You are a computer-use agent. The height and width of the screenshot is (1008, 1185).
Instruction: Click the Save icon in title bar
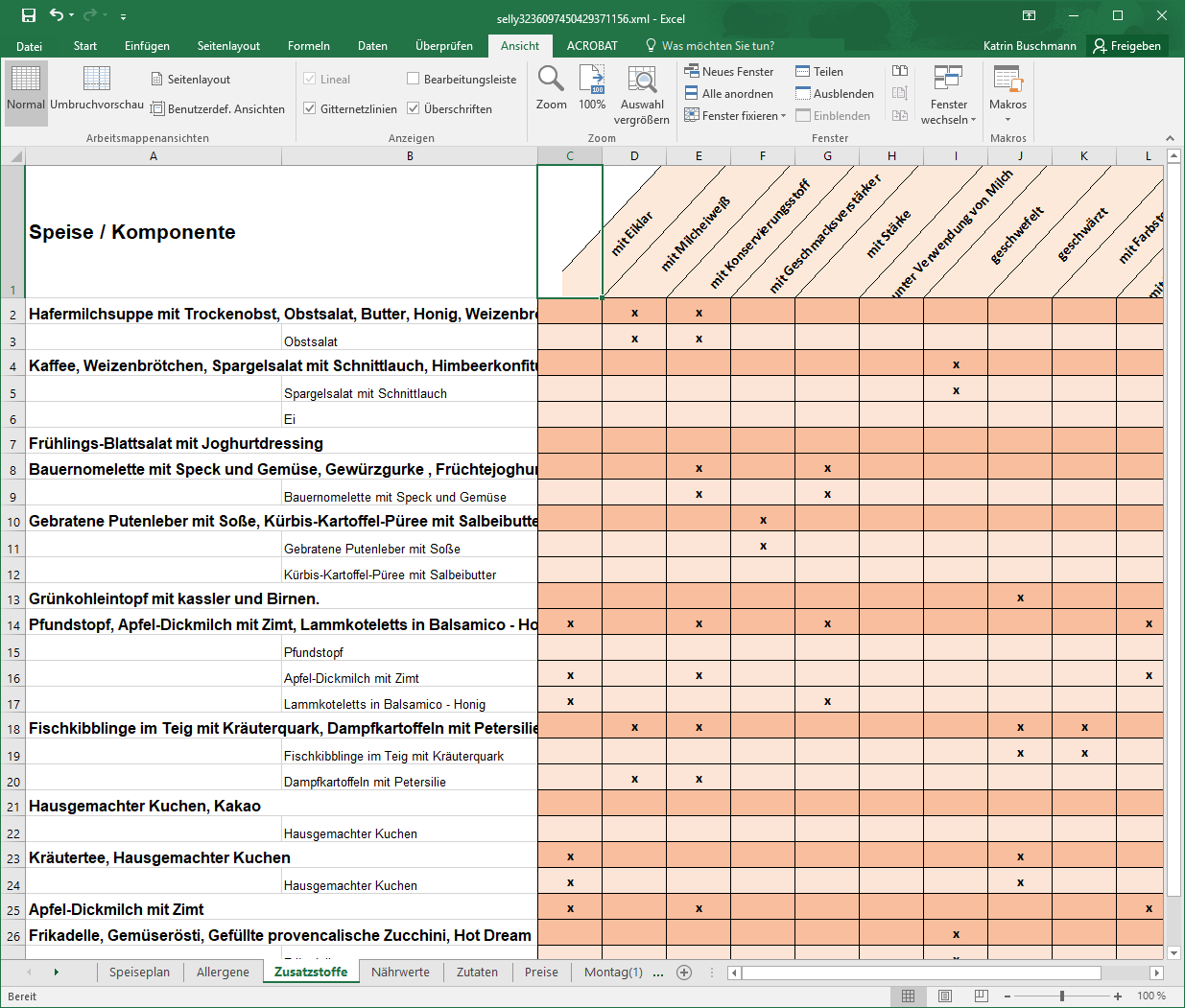pyautogui.click(x=28, y=15)
